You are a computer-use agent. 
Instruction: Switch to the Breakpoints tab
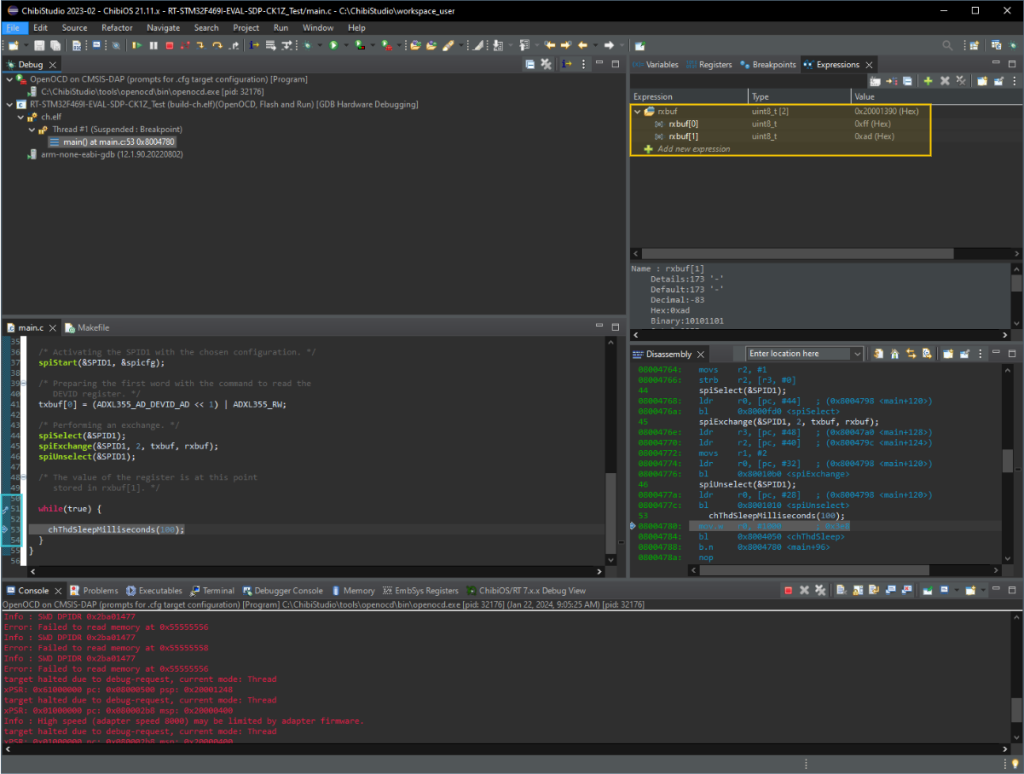[x=768, y=65]
